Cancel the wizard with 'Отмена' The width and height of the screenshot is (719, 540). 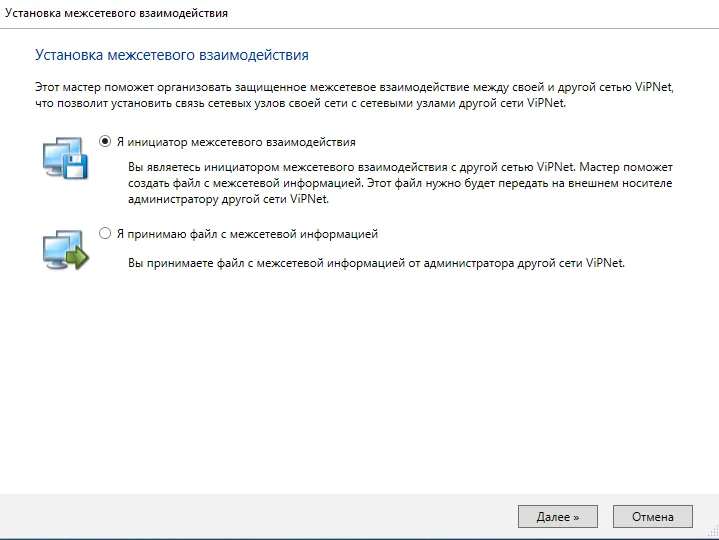[x=653, y=517]
